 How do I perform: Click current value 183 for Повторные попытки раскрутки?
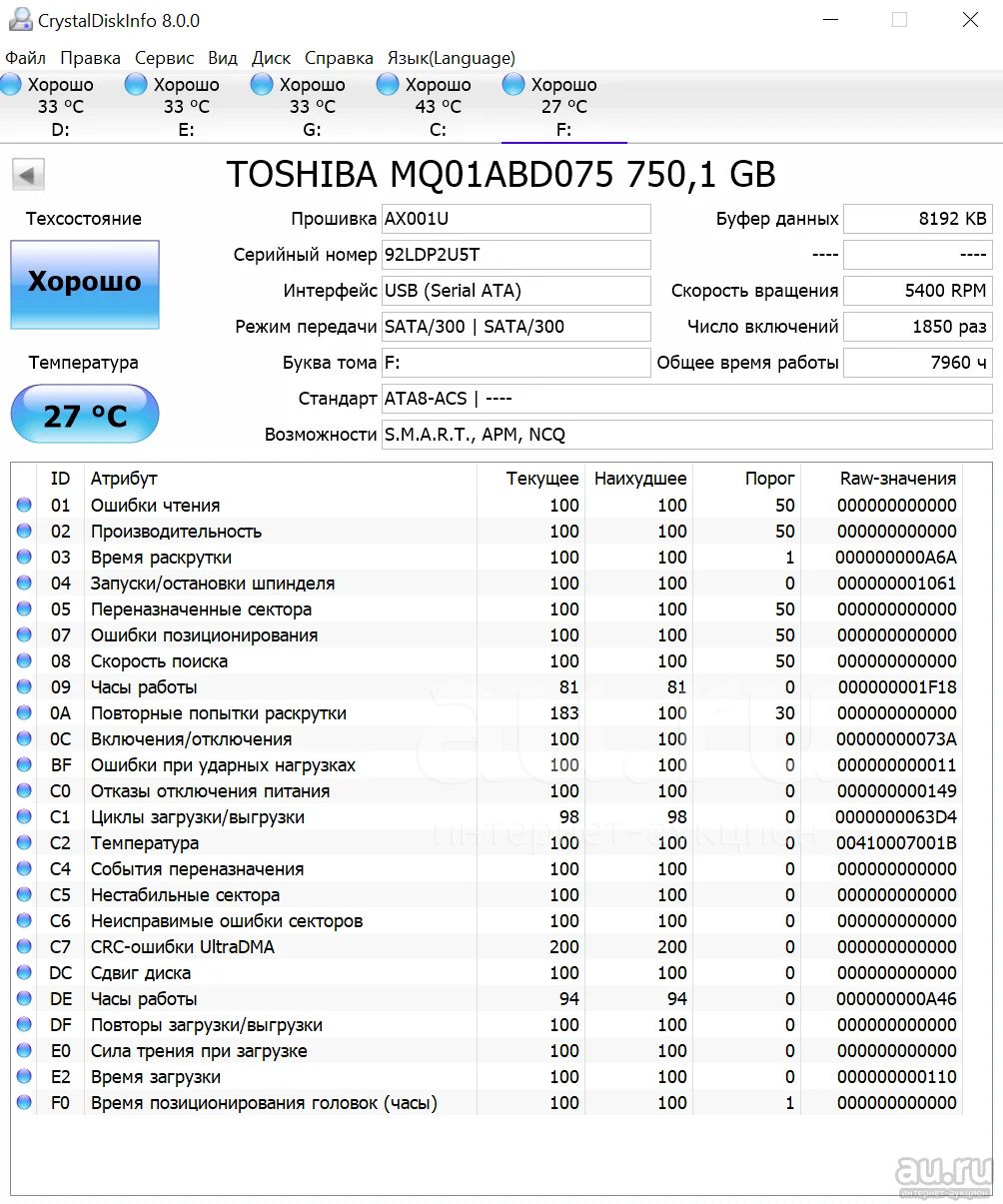click(x=564, y=713)
